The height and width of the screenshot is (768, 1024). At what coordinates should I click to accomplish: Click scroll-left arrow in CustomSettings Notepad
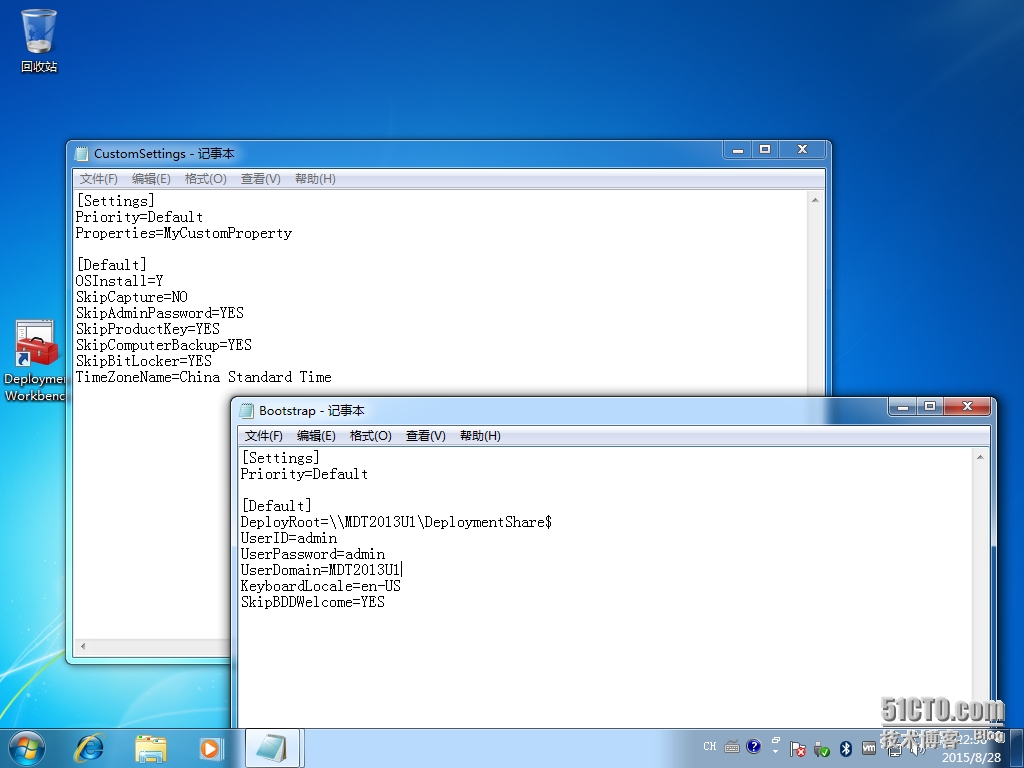pyautogui.click(x=82, y=646)
